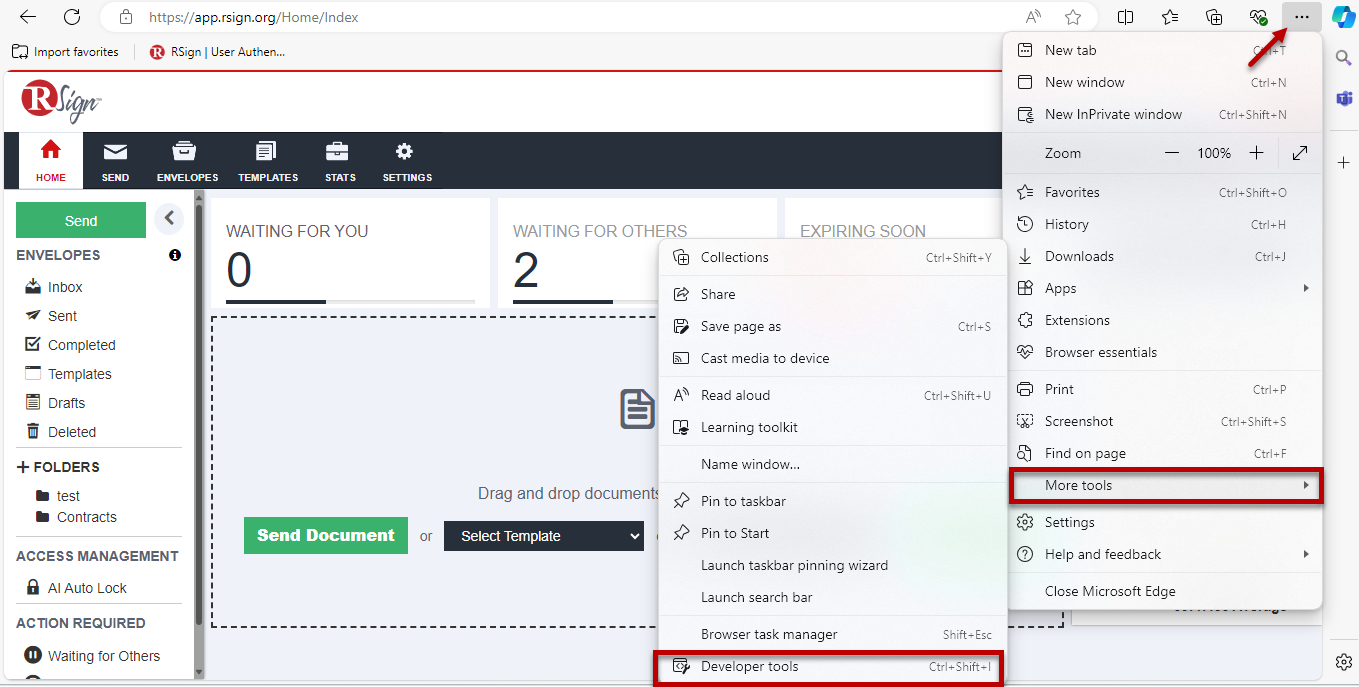Open History from the menu
This screenshot has height=687, width=1359.
click(1164, 224)
